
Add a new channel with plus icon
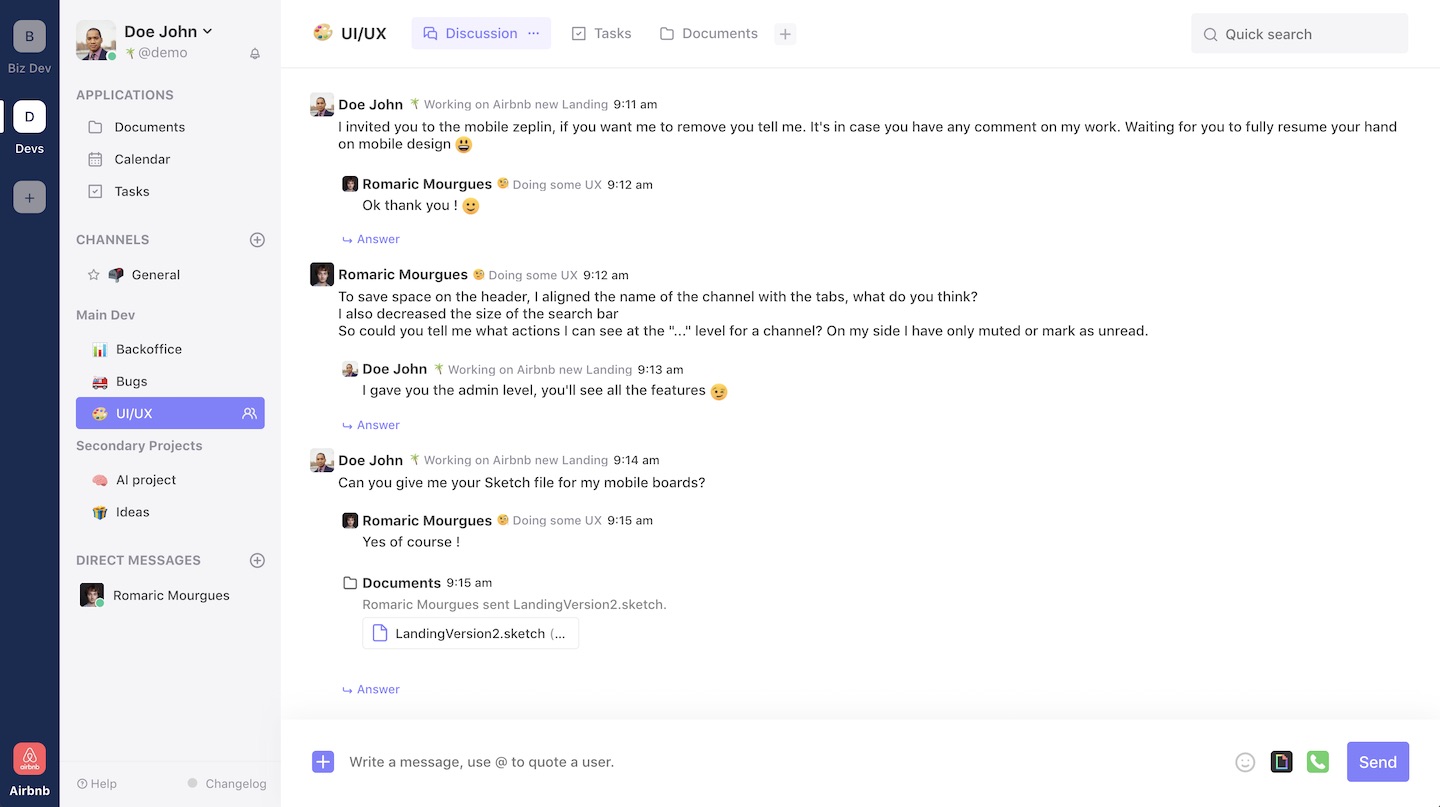click(257, 240)
